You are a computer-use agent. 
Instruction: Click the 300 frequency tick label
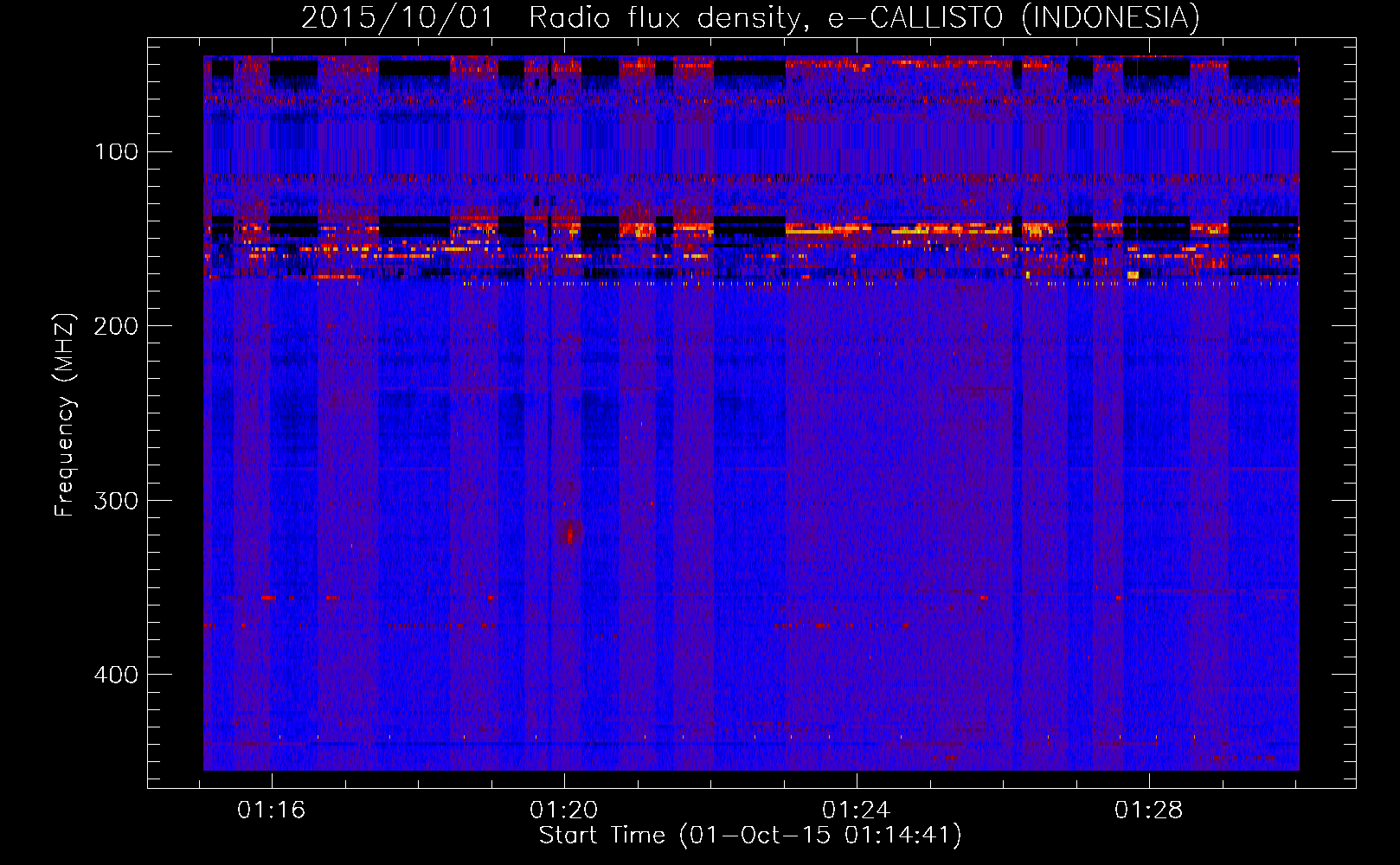coord(117,501)
